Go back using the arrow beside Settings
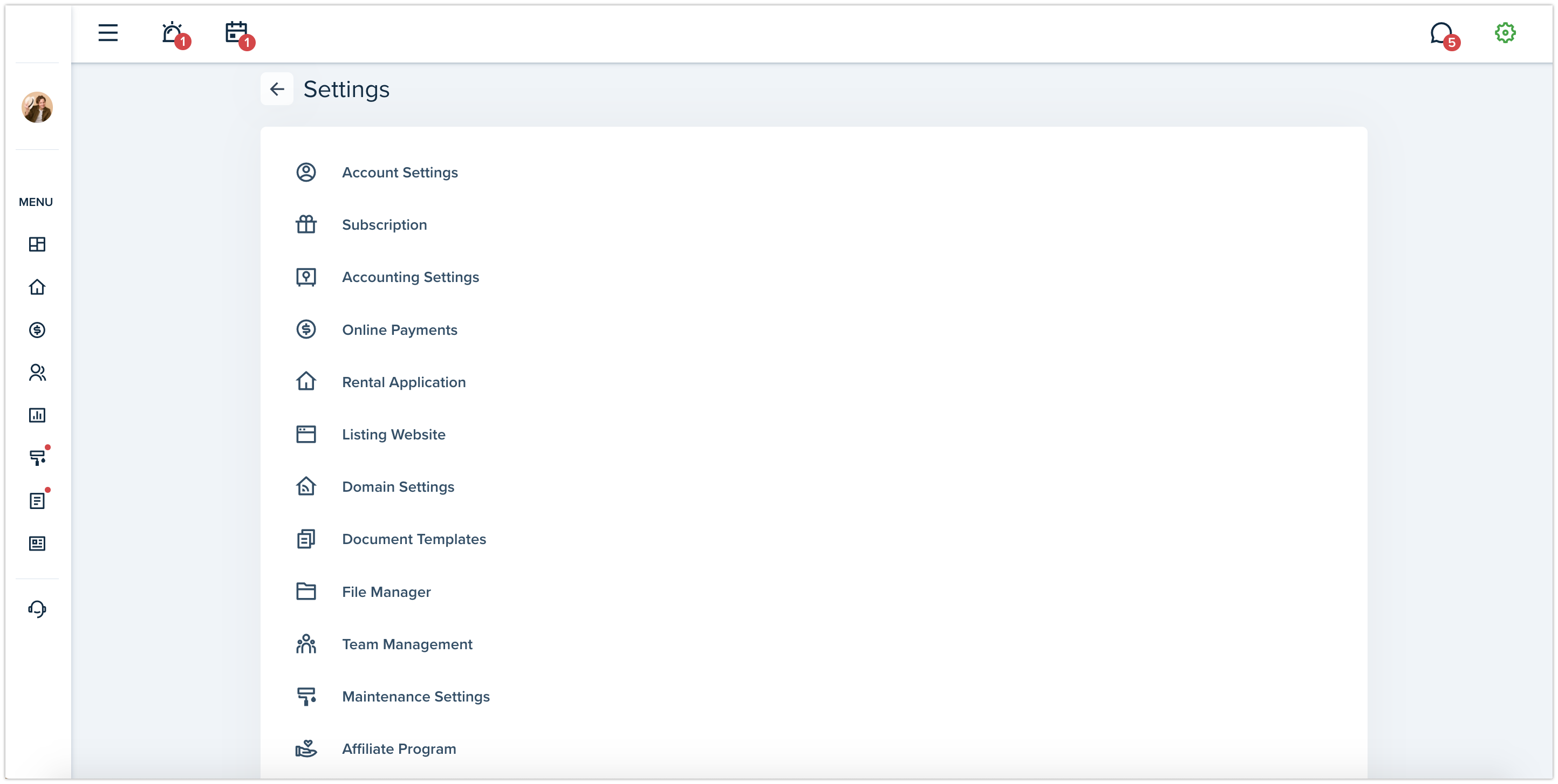 tap(277, 88)
